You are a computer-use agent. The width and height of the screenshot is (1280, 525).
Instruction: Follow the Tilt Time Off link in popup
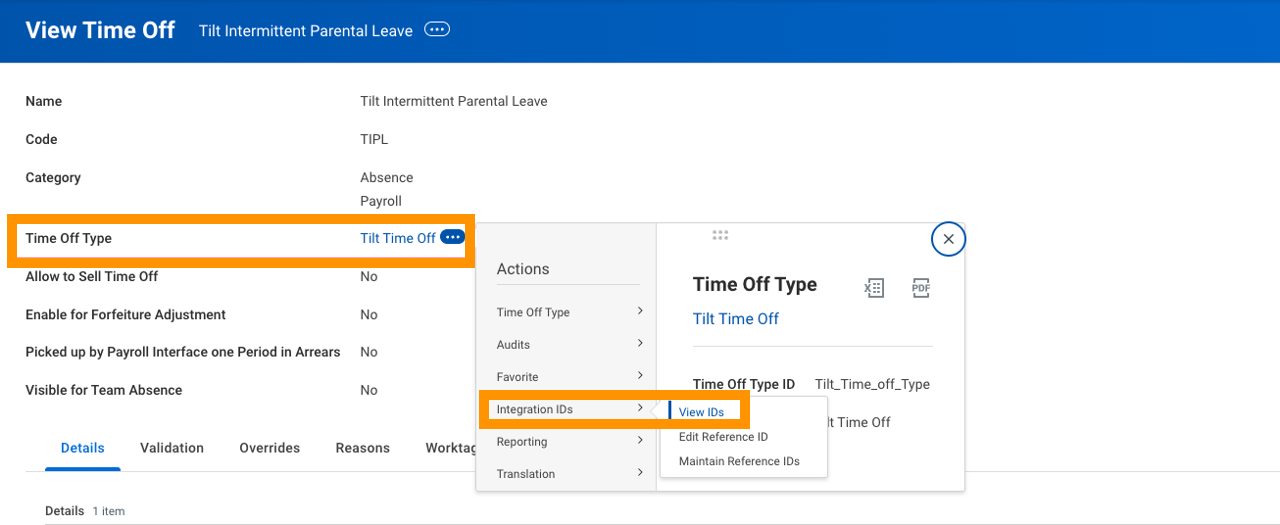[736, 319]
